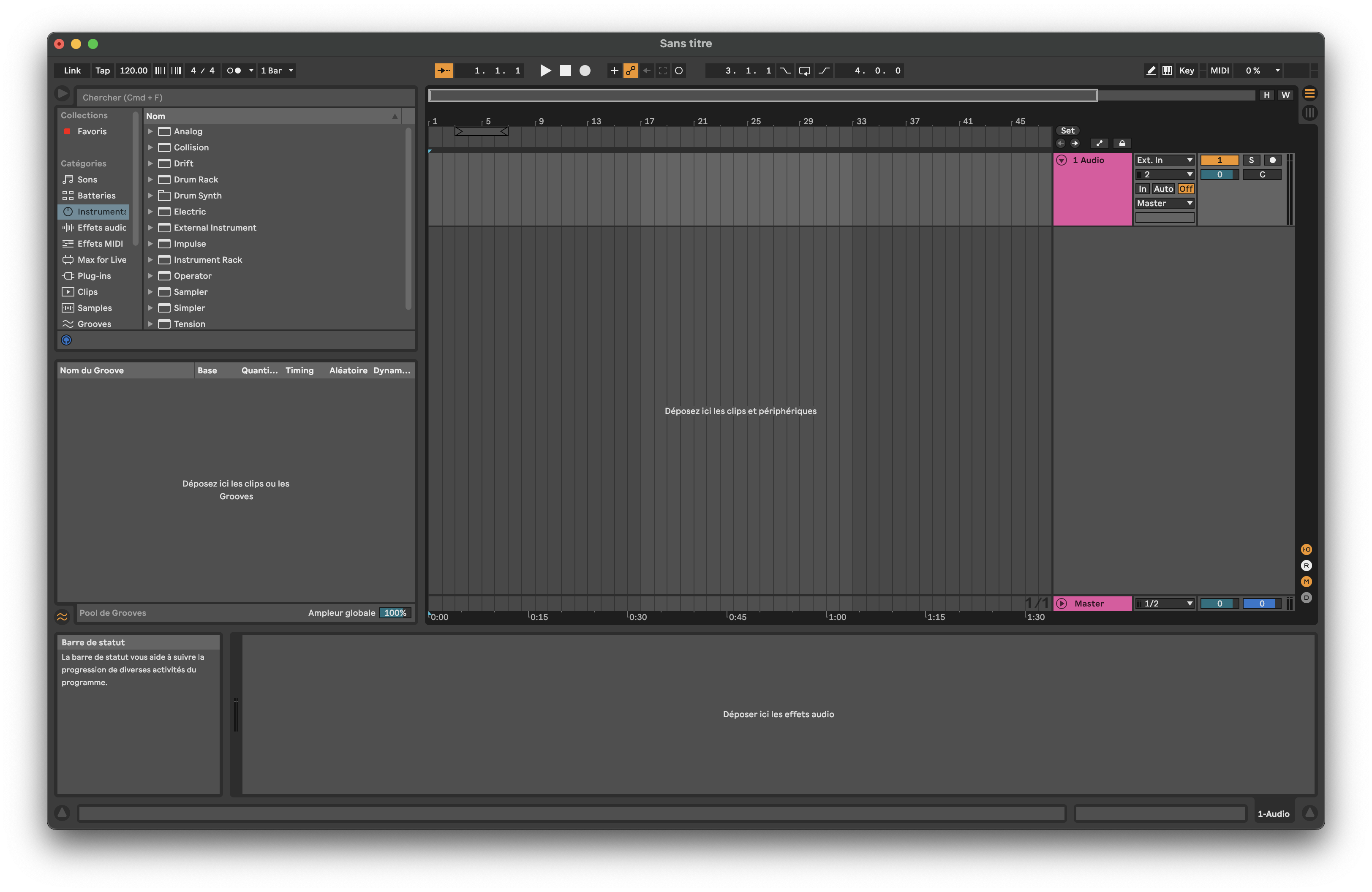Toggle track activator 1 on Audio track
This screenshot has width=1372, height=892.
[x=1219, y=160]
